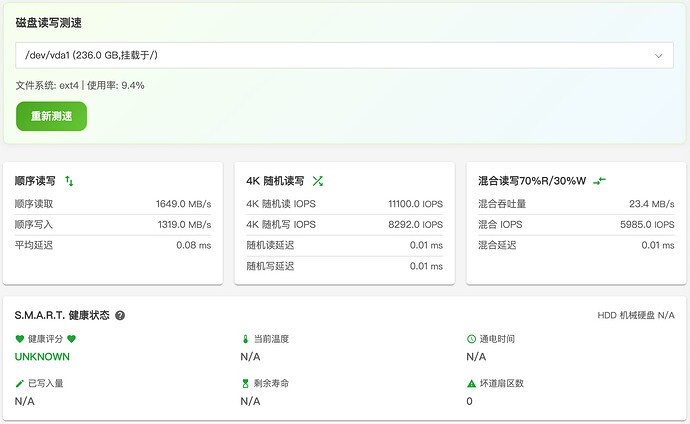690x424 pixels.
Task: Click the clock icon beside 通电时间
Action: click(x=471, y=339)
